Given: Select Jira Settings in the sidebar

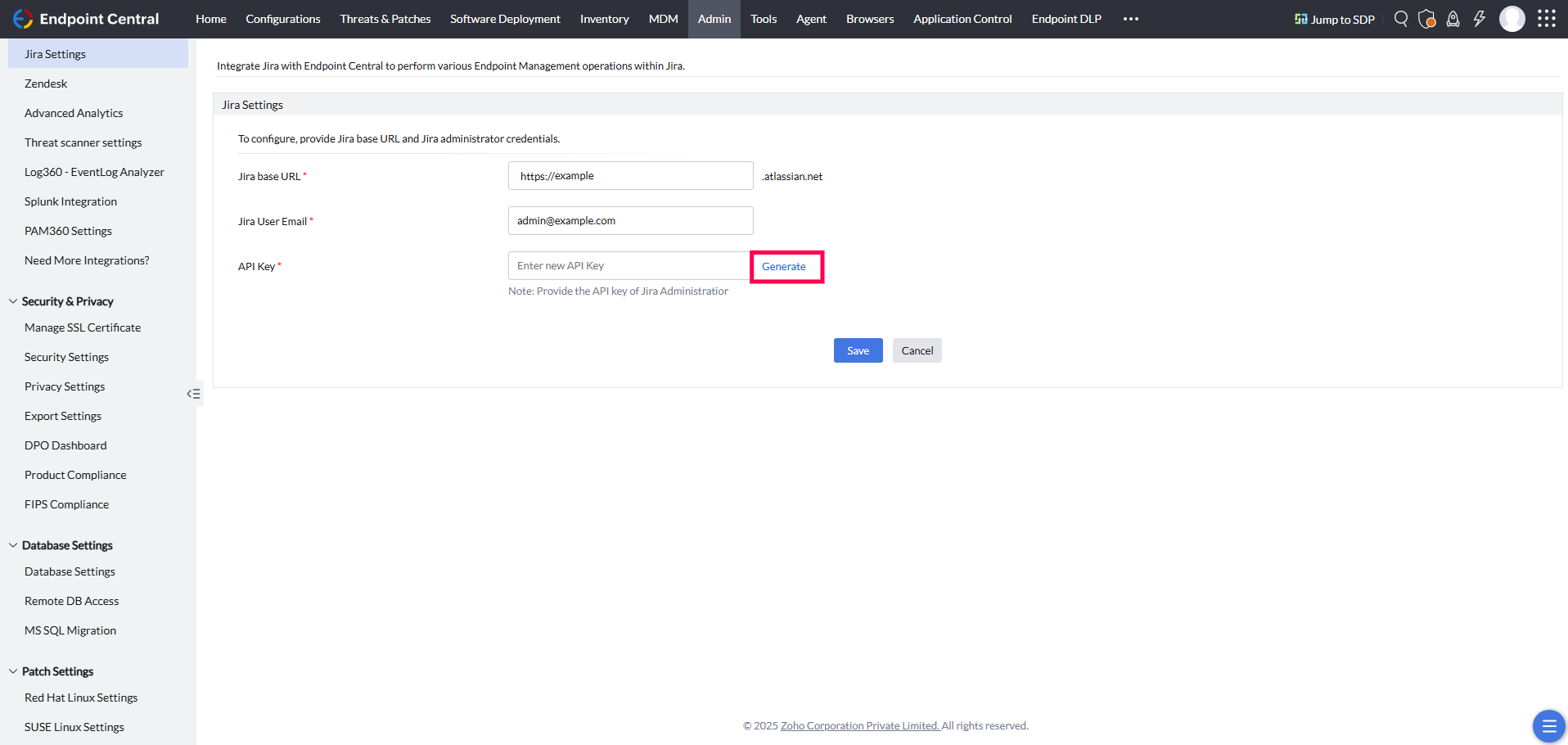Looking at the screenshot, I should tap(98, 54).
